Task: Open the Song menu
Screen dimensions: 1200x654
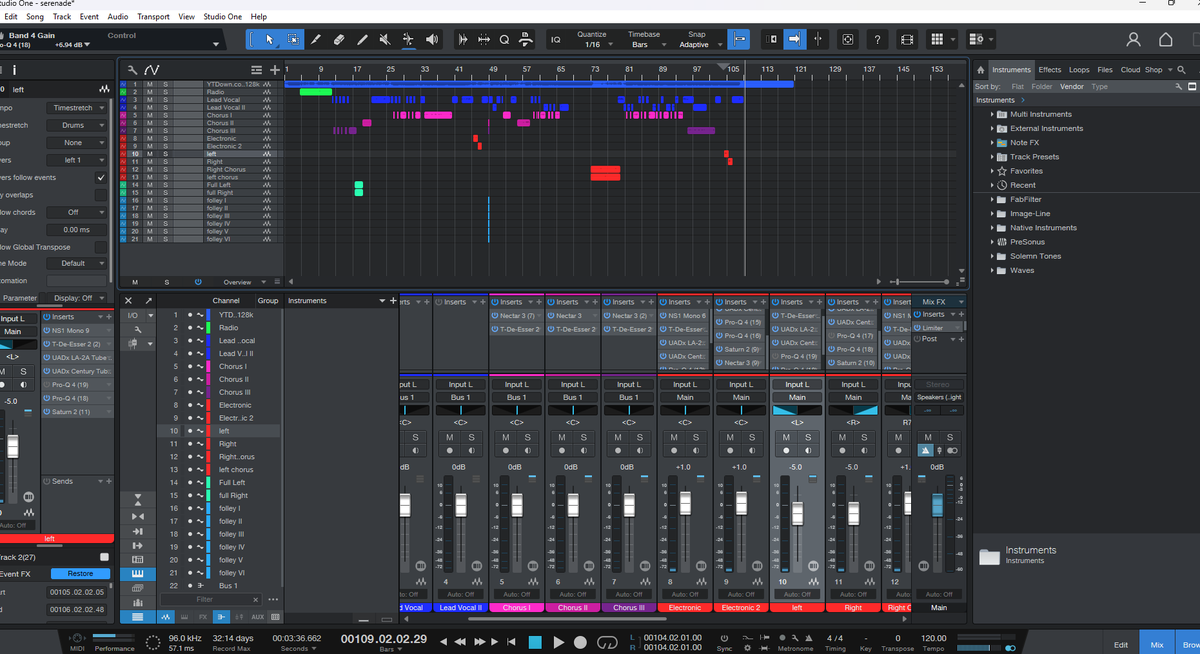Action: tap(35, 17)
